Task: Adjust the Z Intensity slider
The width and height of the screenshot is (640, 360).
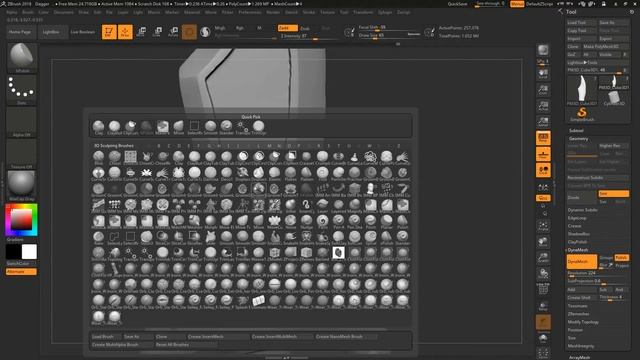Action: pyautogui.click(x=309, y=36)
